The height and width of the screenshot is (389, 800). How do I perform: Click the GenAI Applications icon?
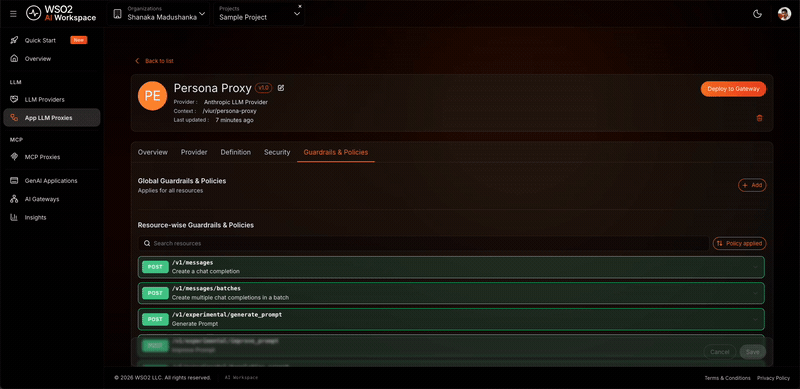pyautogui.click(x=14, y=181)
